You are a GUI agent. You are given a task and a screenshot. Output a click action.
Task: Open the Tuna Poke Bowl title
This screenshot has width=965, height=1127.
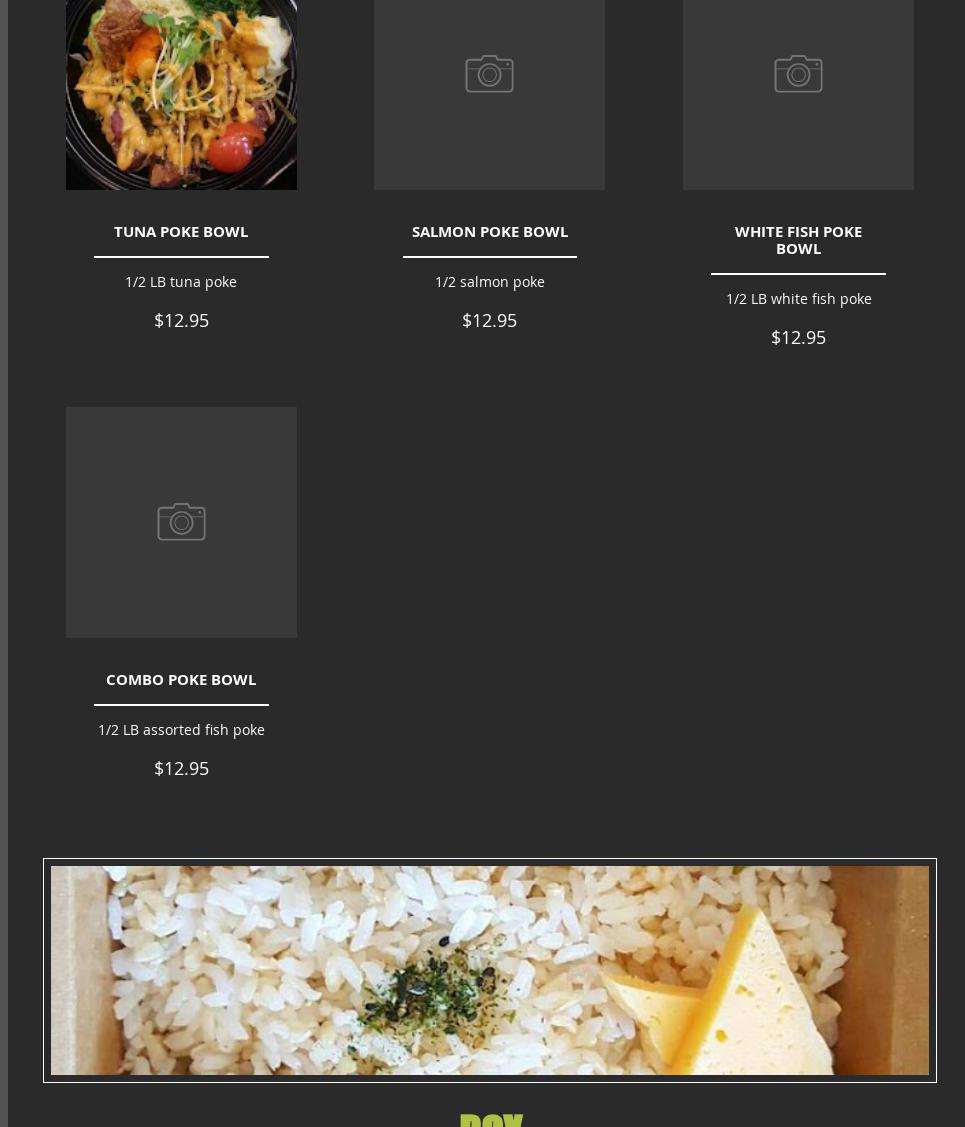tap(181, 231)
